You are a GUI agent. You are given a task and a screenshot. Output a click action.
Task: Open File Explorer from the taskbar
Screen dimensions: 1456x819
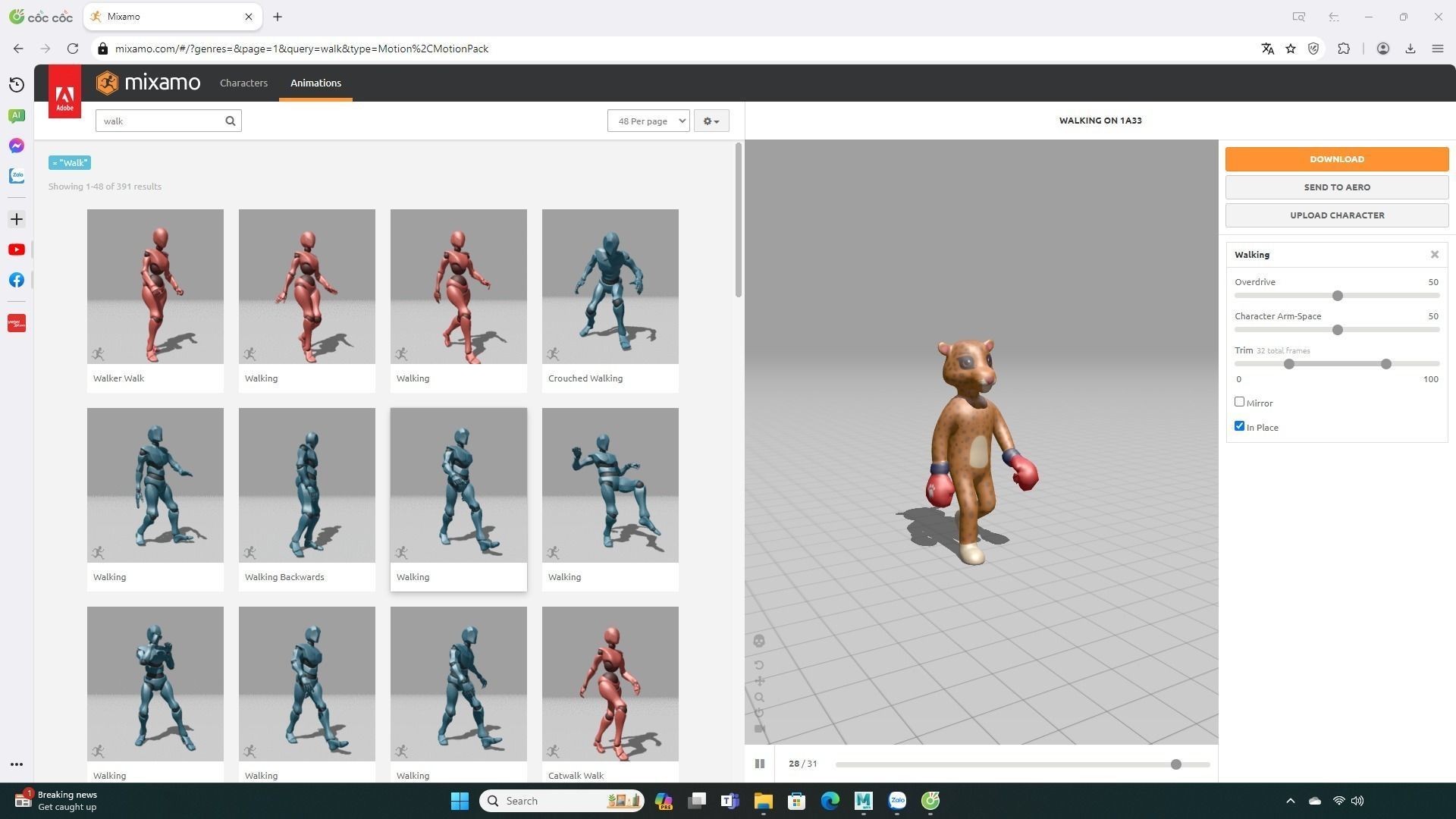763,801
